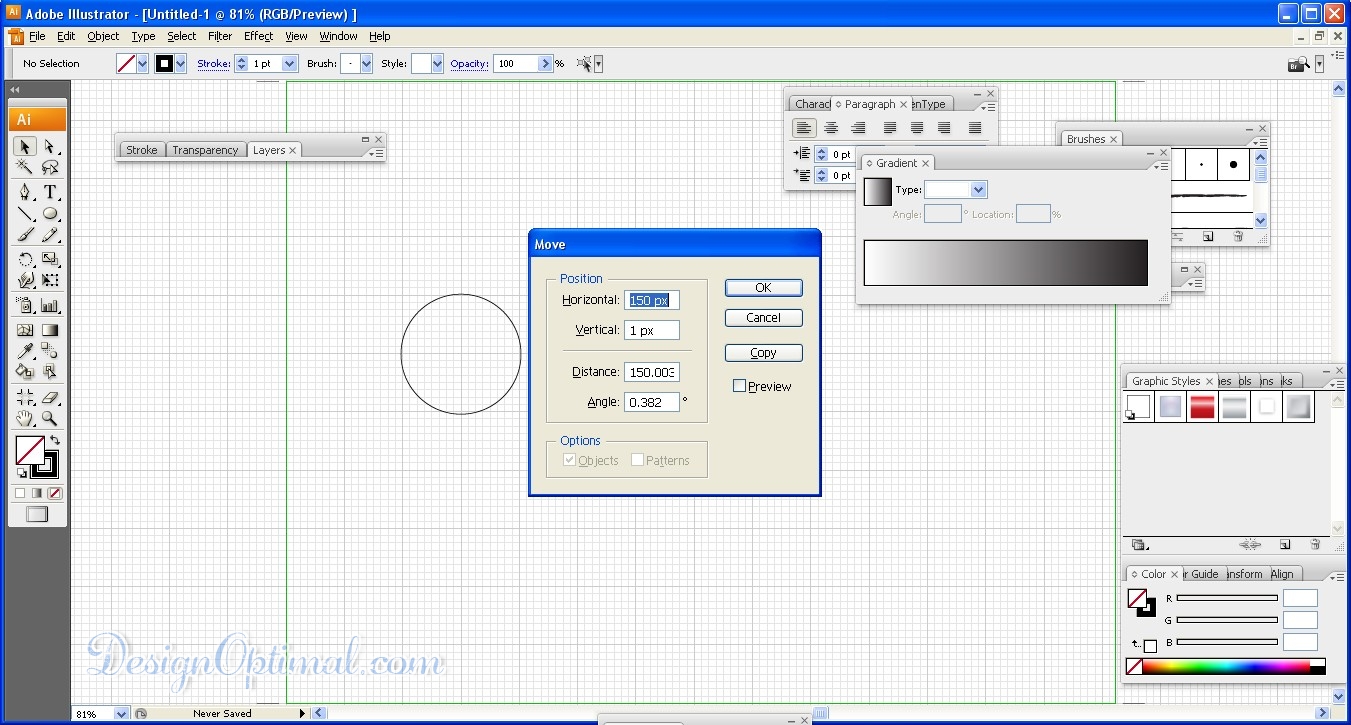Select the Gradient tool in toolbox
The image size is (1351, 725).
[50, 330]
